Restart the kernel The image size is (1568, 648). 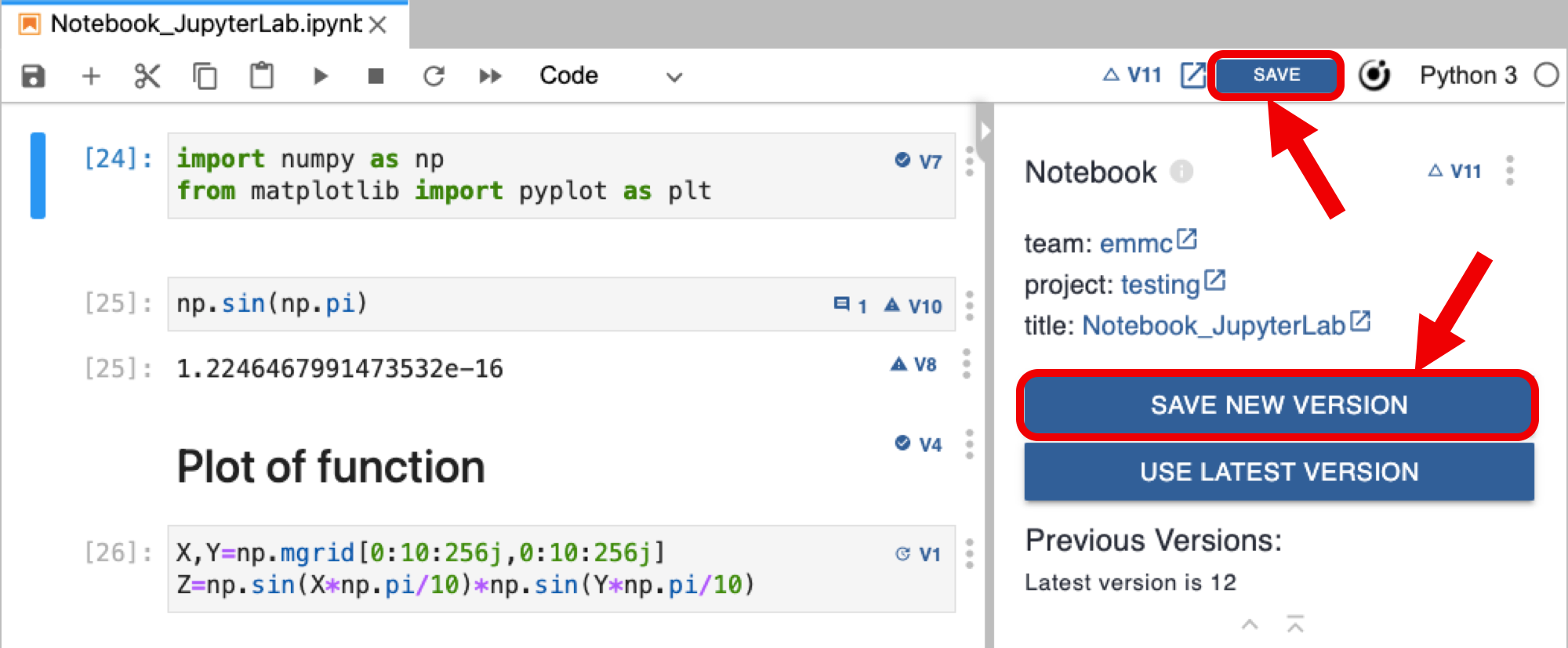434,76
